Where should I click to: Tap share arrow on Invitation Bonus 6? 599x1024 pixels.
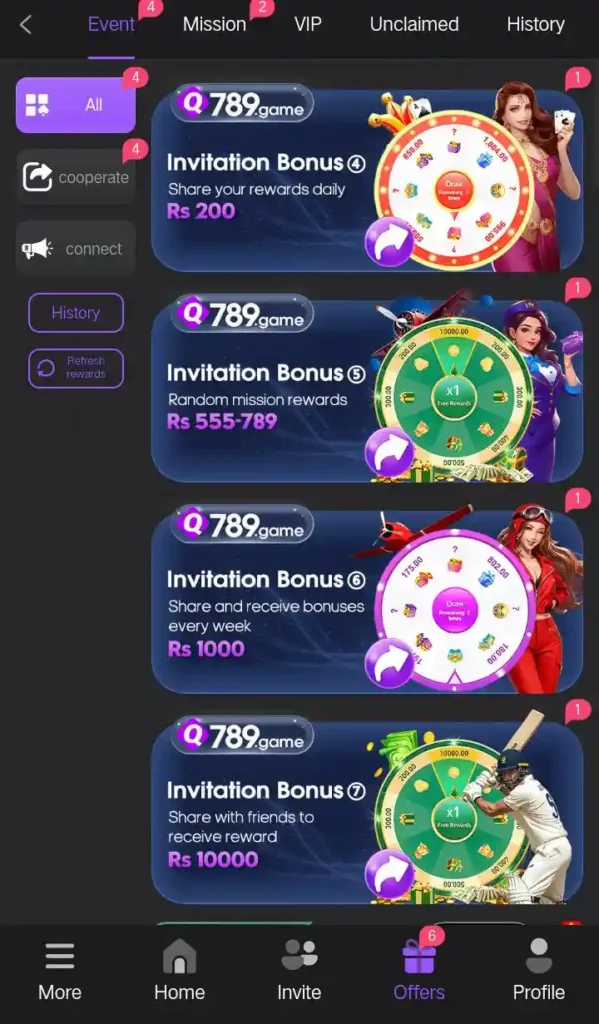(x=389, y=663)
